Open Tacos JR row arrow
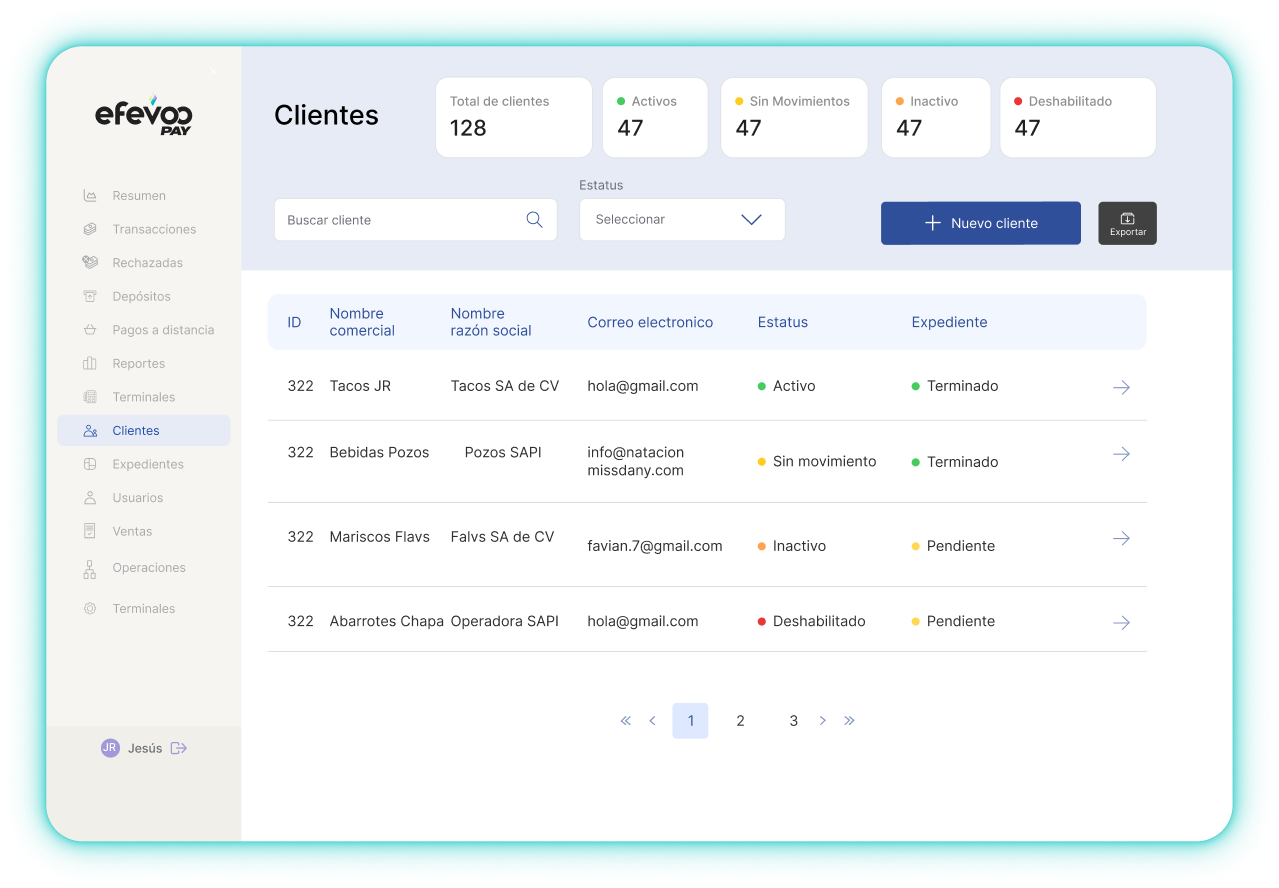Screen dimensions: 1279x888 click(x=1121, y=387)
